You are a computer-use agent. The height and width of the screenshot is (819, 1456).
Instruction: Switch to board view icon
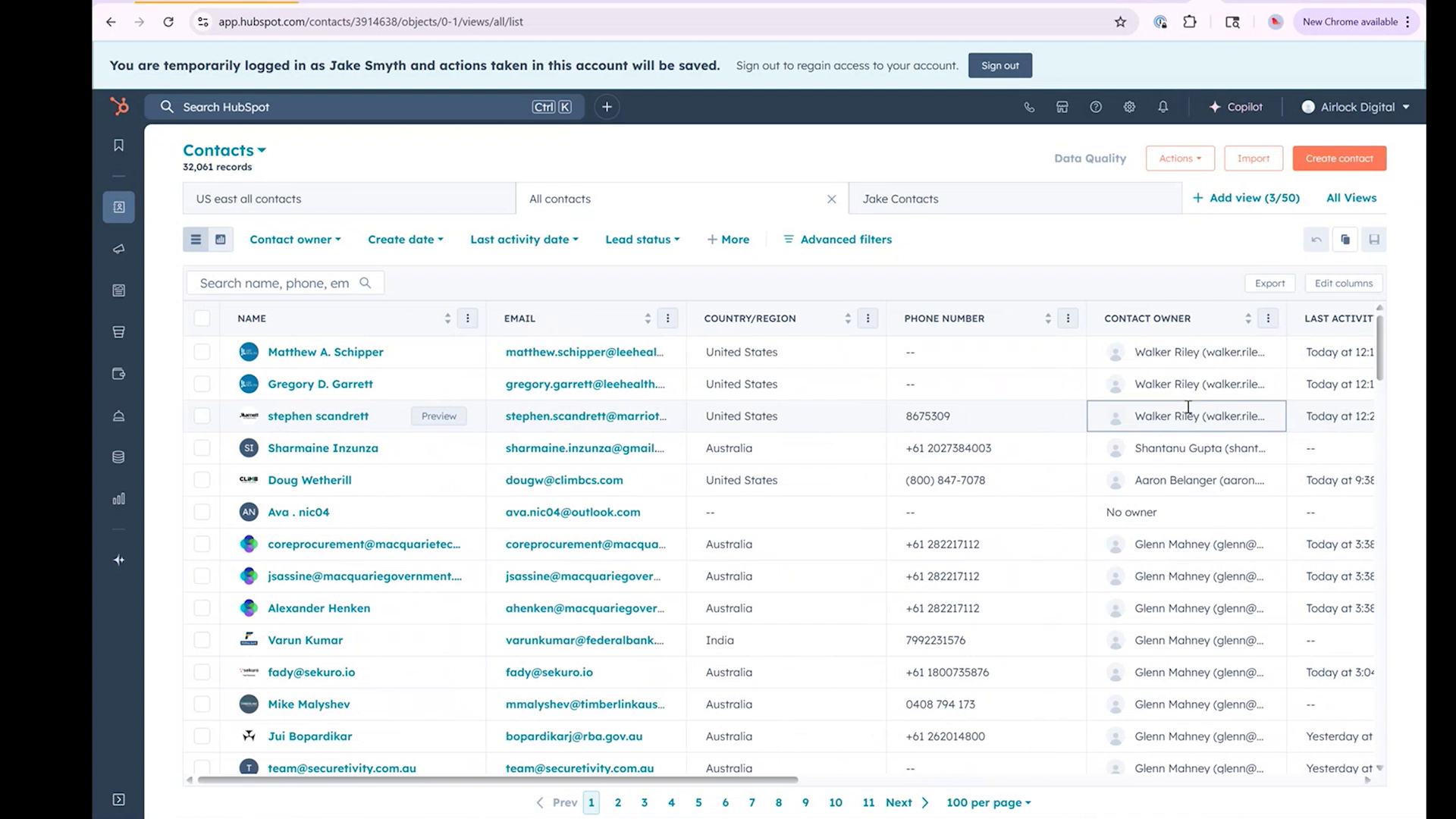220,239
